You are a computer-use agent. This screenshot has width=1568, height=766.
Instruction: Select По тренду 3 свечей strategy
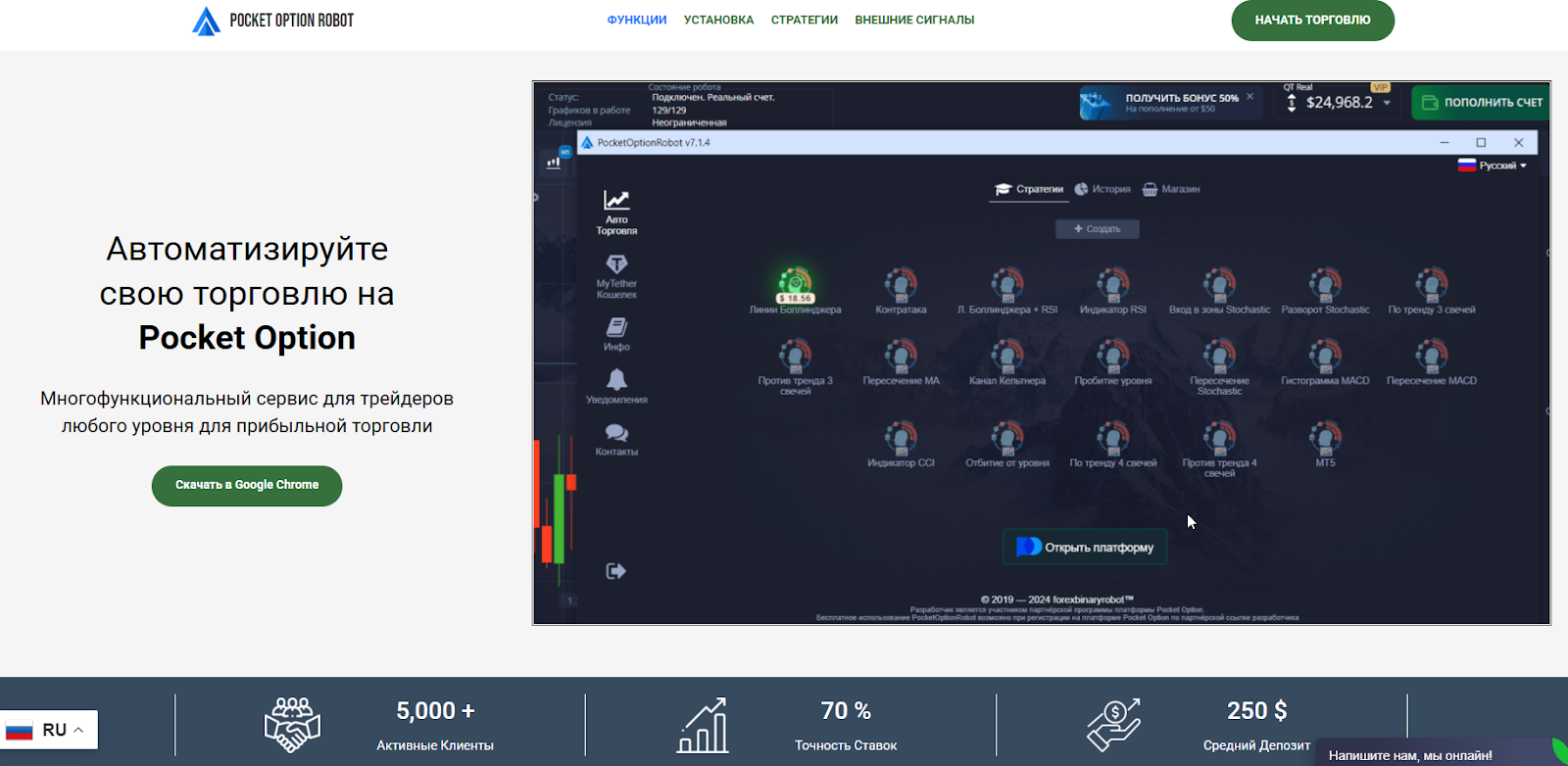pyautogui.click(x=1432, y=285)
